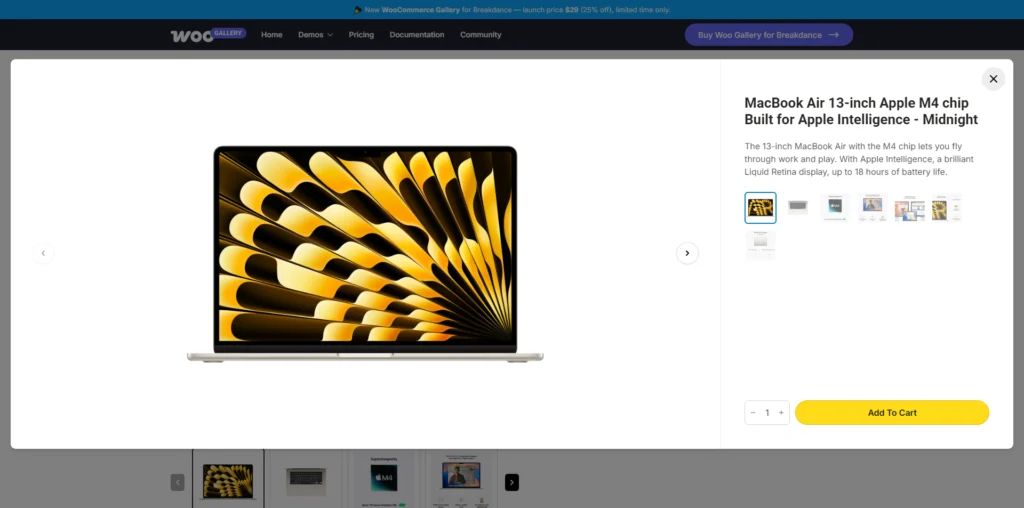Select the video call screen thumbnail in lightbox
This screenshot has width=1024, height=508.
(x=872, y=208)
